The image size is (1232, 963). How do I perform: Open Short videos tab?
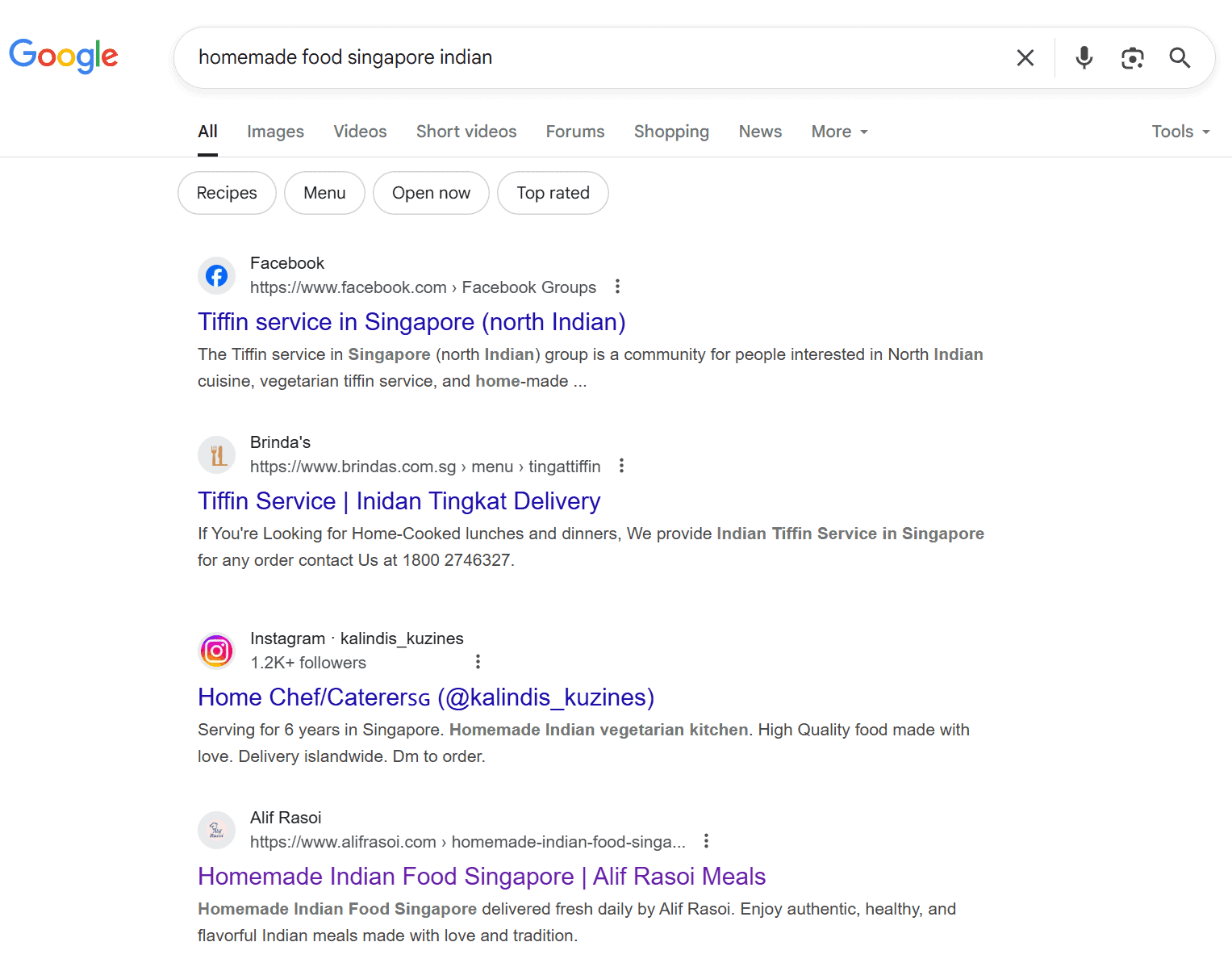[466, 132]
